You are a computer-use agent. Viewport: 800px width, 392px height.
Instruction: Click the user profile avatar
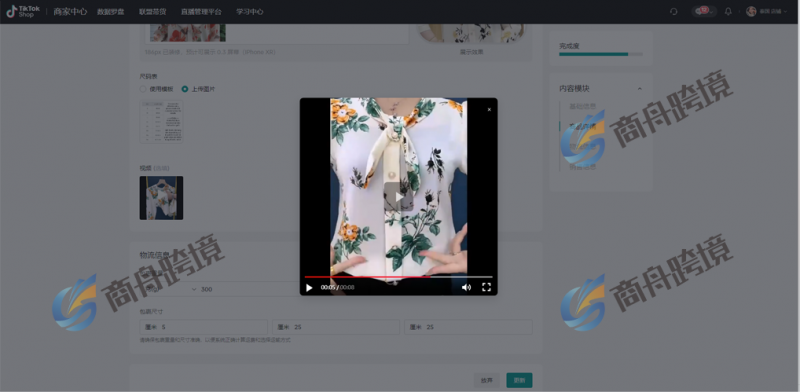(x=751, y=11)
